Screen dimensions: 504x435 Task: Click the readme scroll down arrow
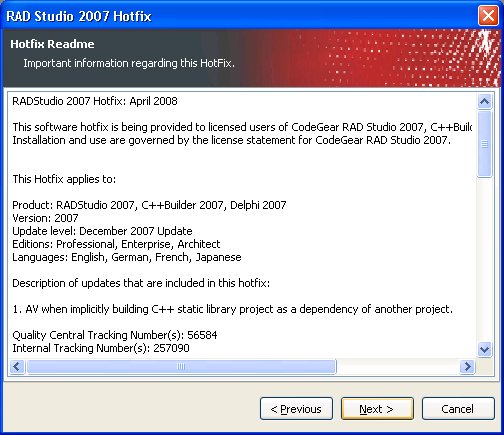484,350
